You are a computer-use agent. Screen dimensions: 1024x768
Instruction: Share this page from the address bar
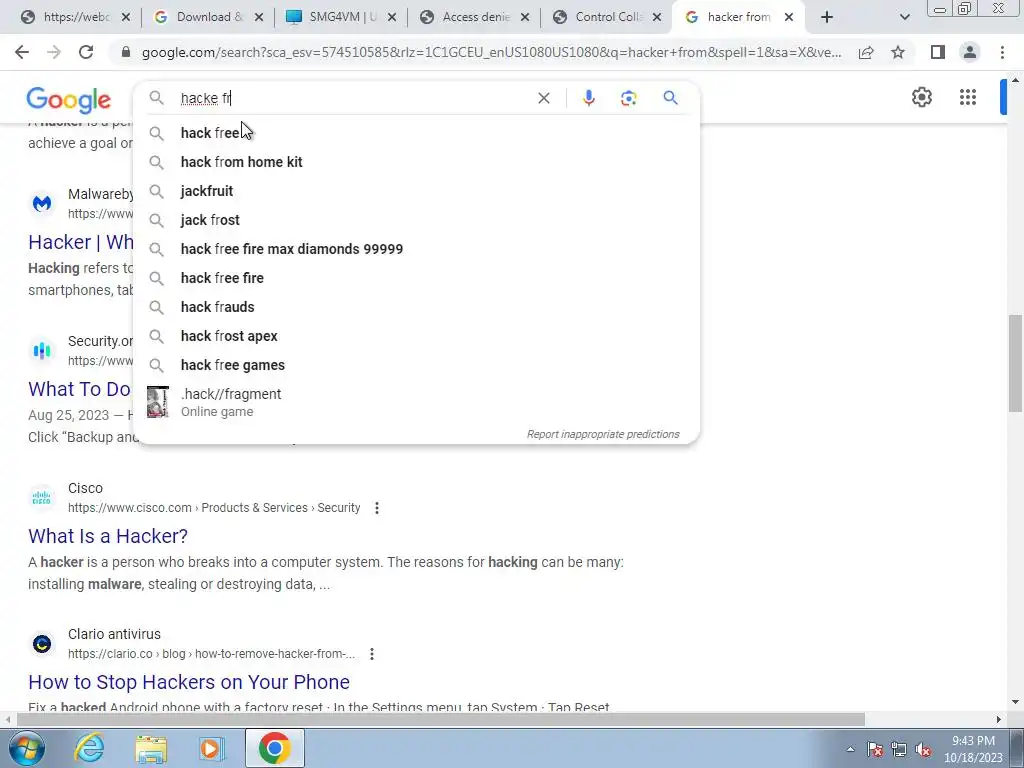click(x=866, y=52)
